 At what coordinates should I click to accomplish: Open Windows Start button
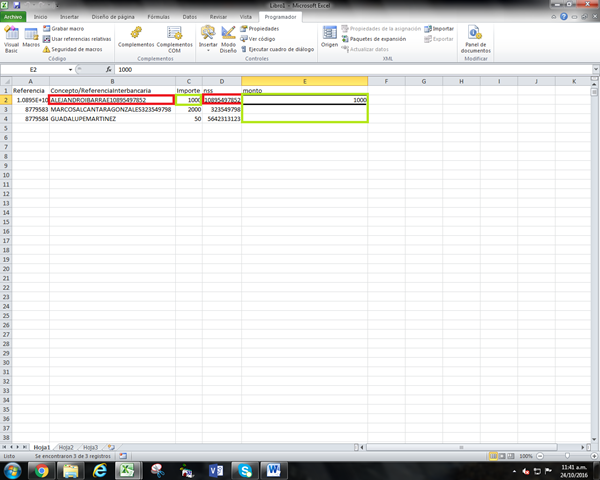[x=13, y=470]
